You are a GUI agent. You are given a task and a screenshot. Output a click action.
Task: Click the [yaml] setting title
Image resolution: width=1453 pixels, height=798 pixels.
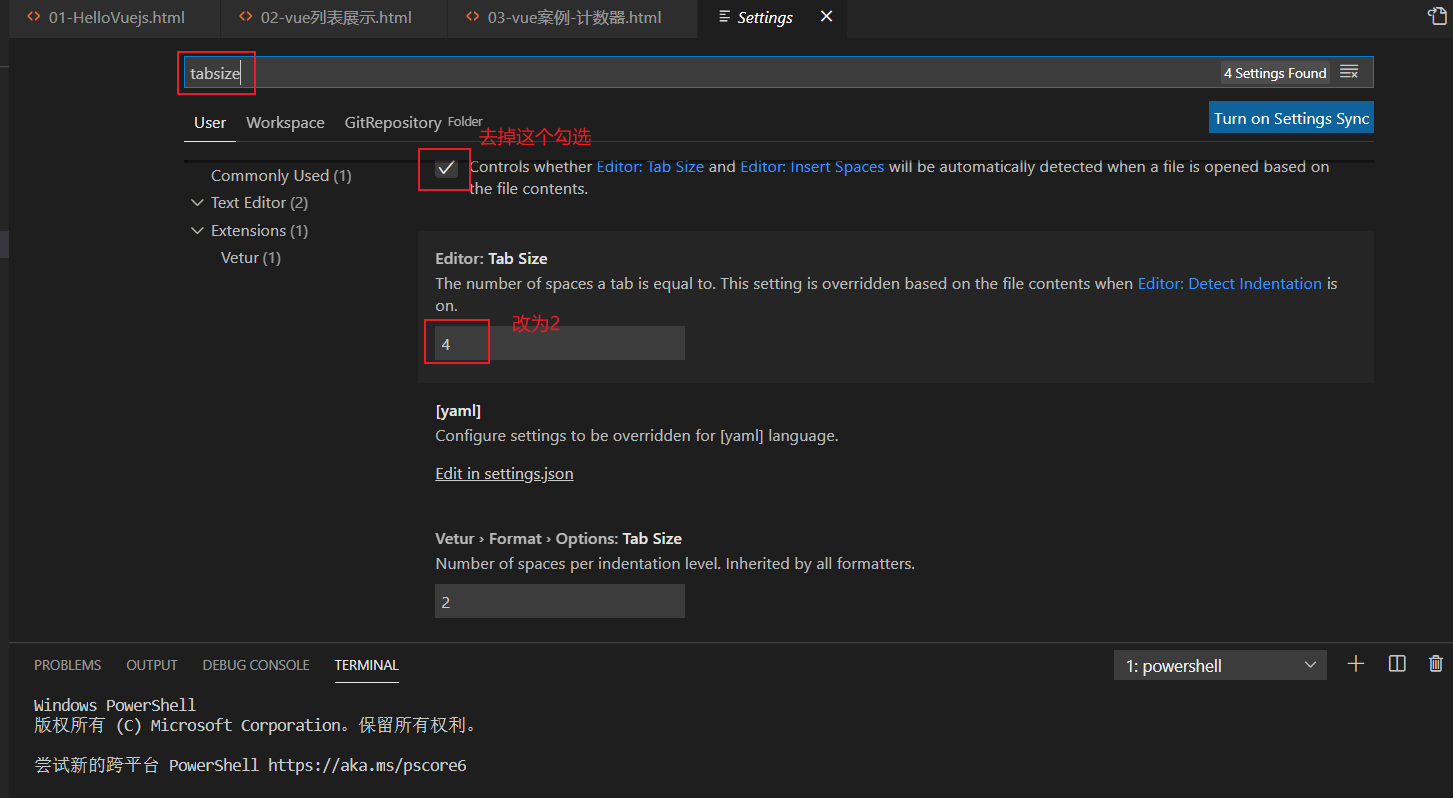click(458, 411)
